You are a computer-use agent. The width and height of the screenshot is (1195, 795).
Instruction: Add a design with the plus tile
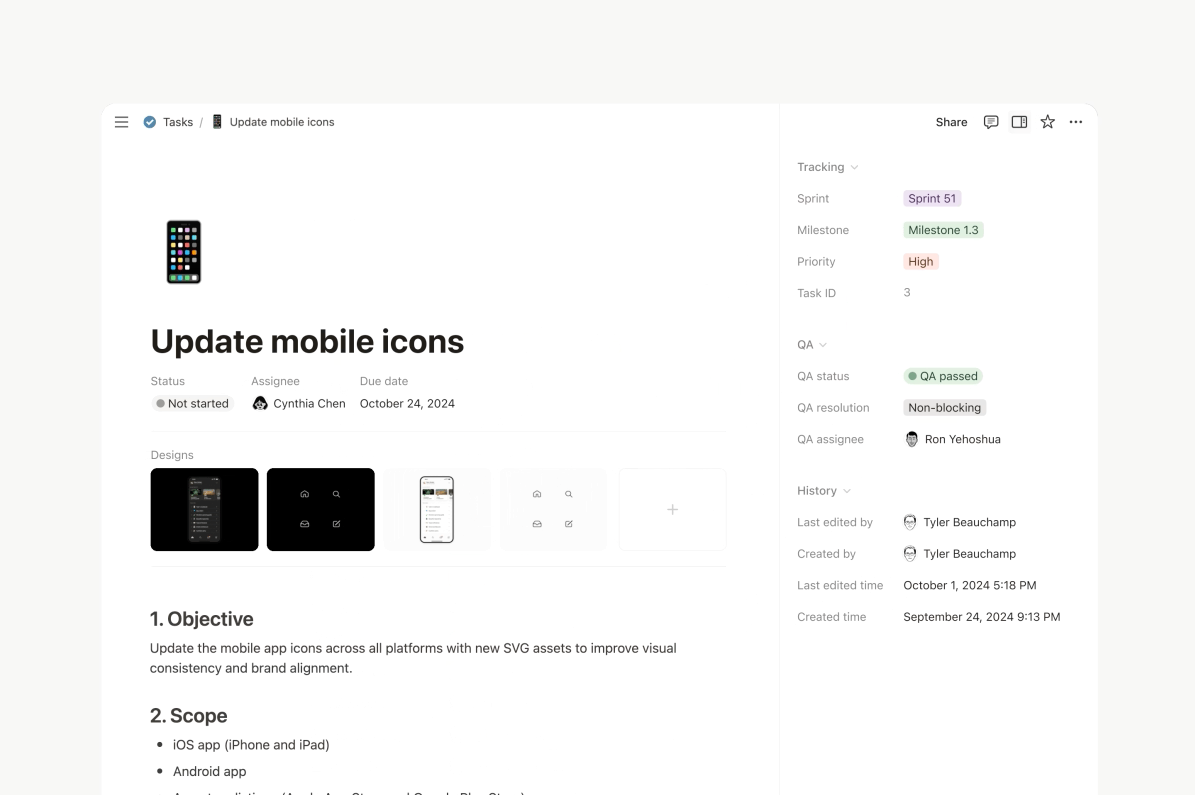[x=671, y=509]
